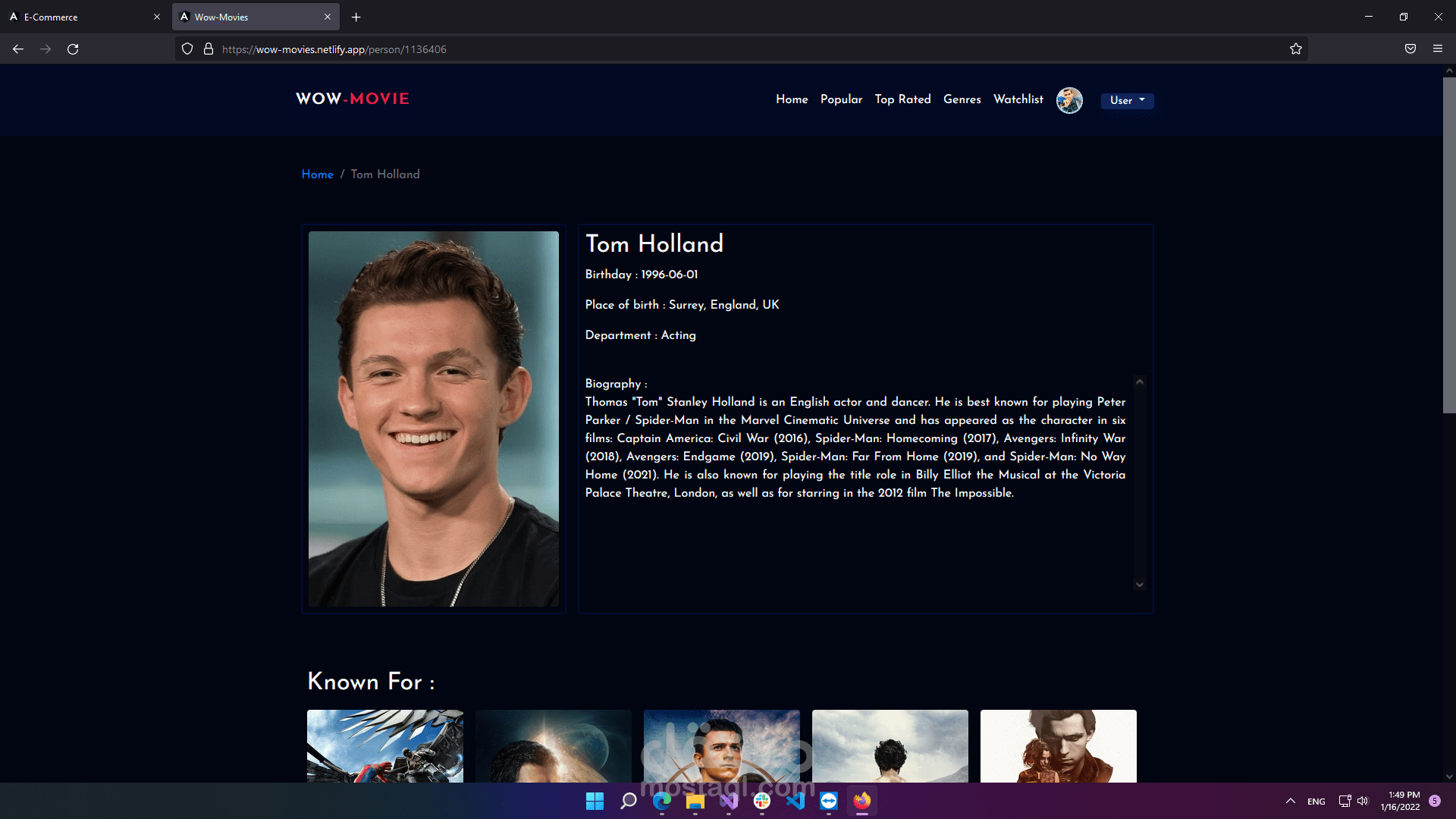The height and width of the screenshot is (819, 1456).
Task: Click Home breadcrumb link
Action: point(317,174)
